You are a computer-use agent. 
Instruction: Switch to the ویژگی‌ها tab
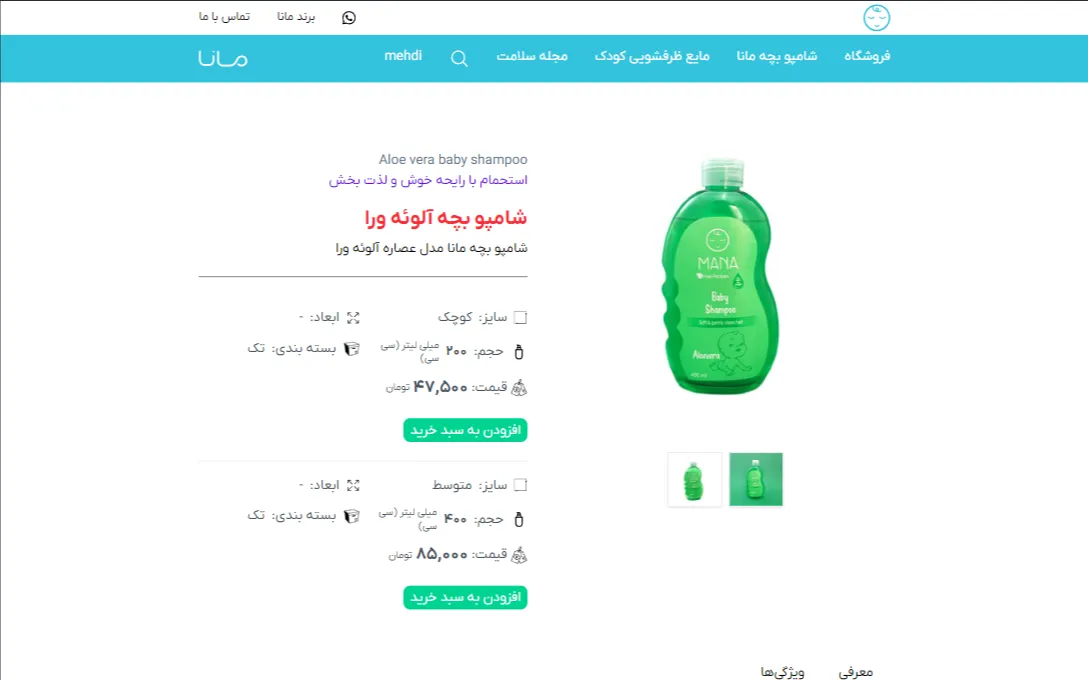(x=782, y=672)
